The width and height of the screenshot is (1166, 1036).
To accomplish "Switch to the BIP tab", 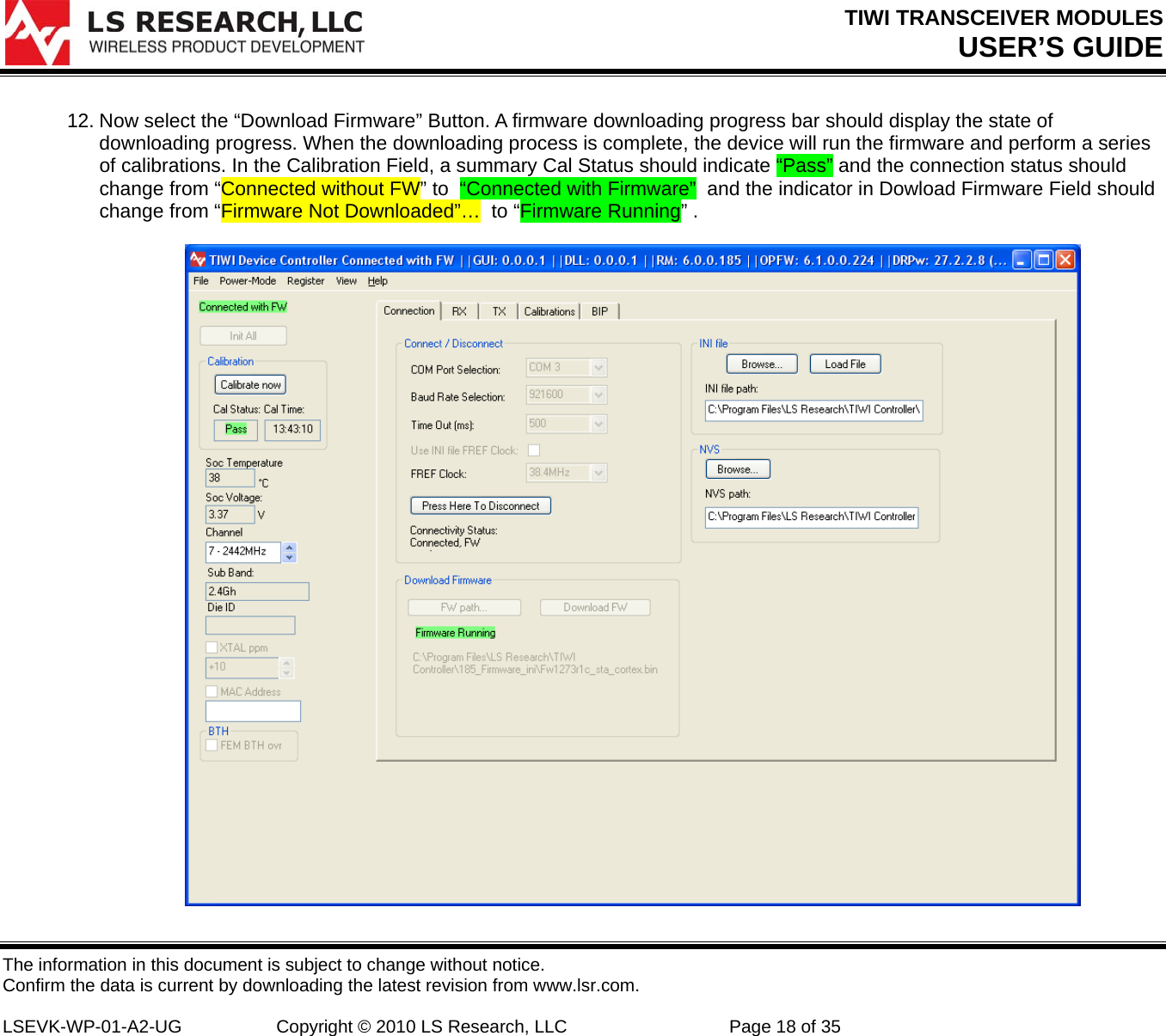I will tap(599, 312).
